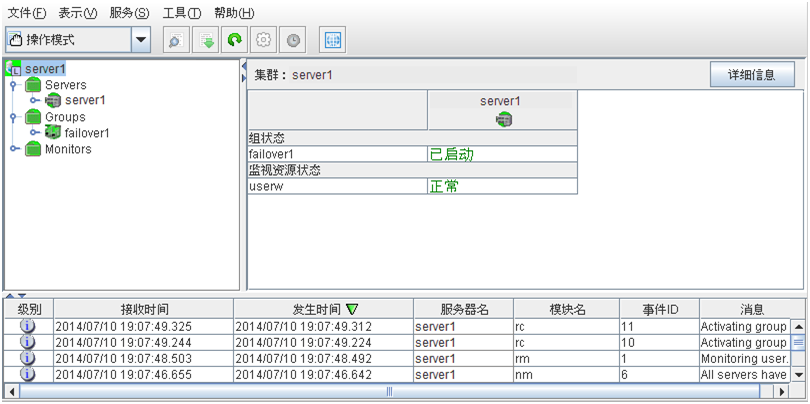This screenshot has height=404, width=810.
Task: Open the 文件(F) menu
Action: click(27, 13)
